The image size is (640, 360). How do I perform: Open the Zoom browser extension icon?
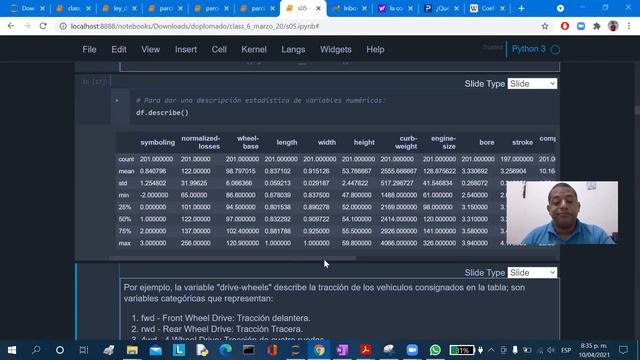pos(581,26)
